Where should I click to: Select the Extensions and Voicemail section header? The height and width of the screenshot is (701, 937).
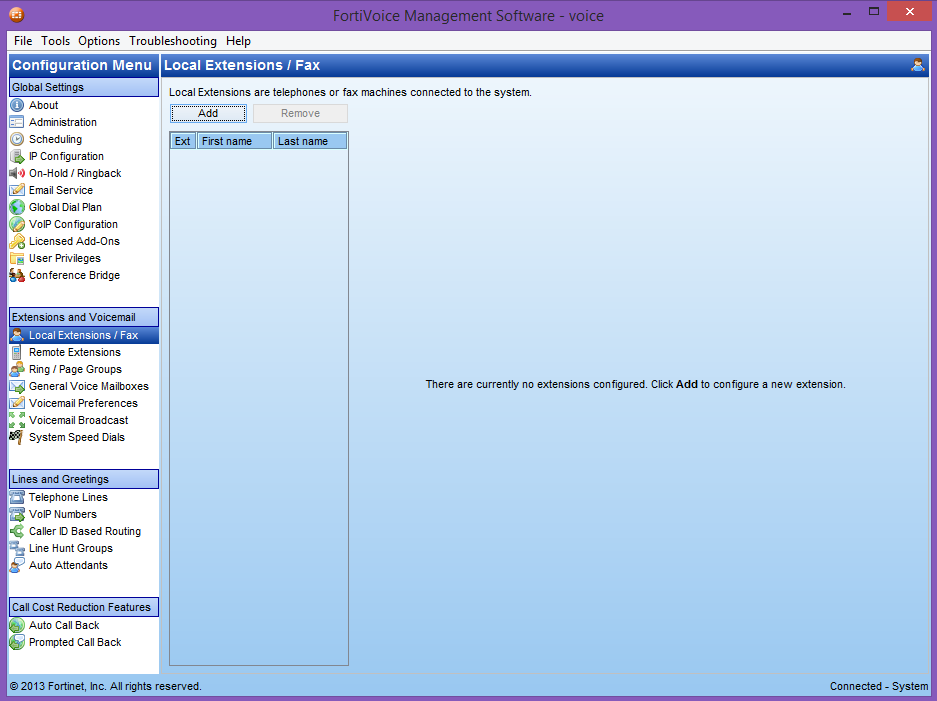(84, 317)
